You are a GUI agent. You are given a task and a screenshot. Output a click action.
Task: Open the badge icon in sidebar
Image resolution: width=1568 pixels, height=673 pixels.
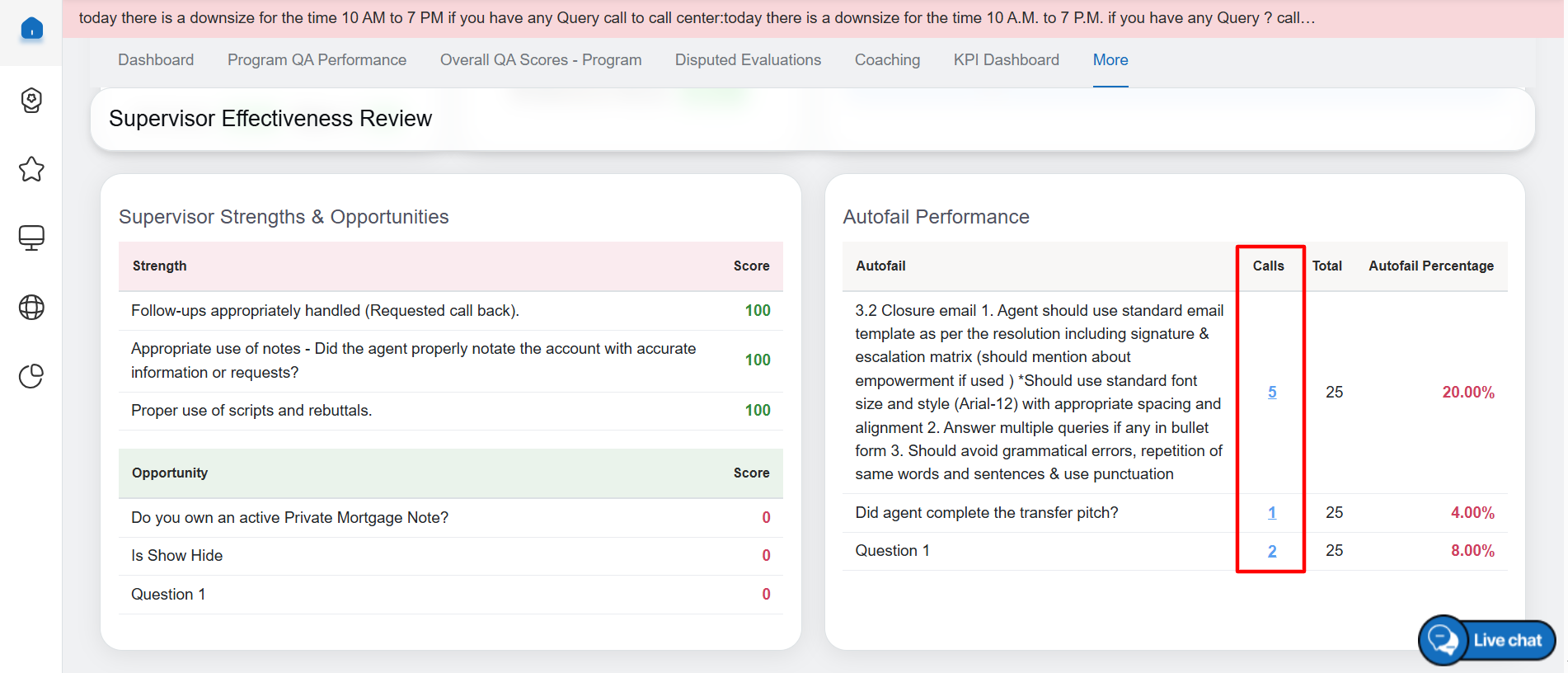31,101
